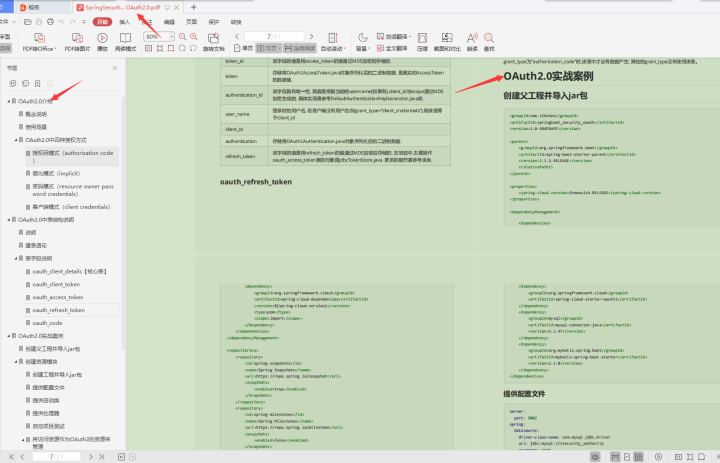Click actual size icon below zoom box
Viewport: 720px width, 463px height.
click(148, 48)
